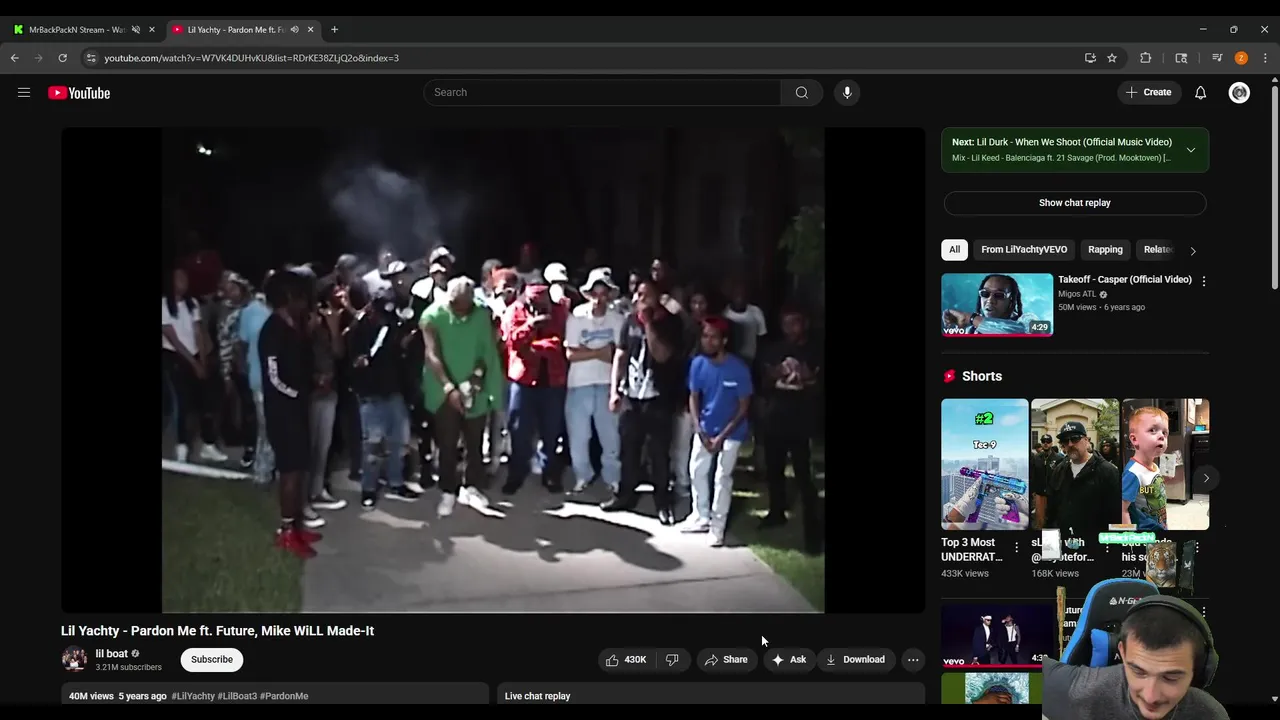The height and width of the screenshot is (720, 1280).
Task: Click the 40M views 5 years ago text
Action: pyautogui.click(x=118, y=696)
